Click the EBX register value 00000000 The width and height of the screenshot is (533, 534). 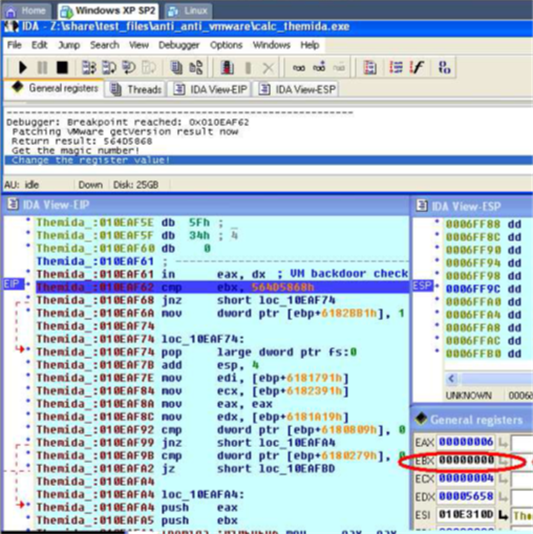tap(466, 460)
